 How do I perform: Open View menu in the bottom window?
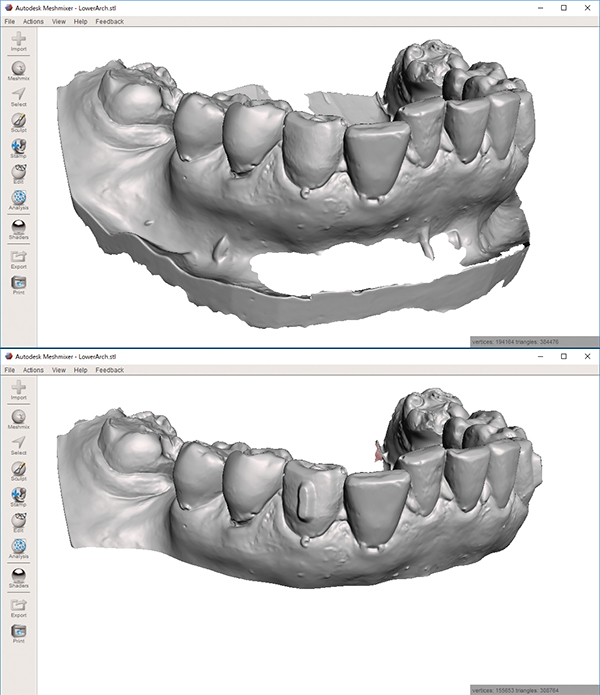tap(59, 370)
